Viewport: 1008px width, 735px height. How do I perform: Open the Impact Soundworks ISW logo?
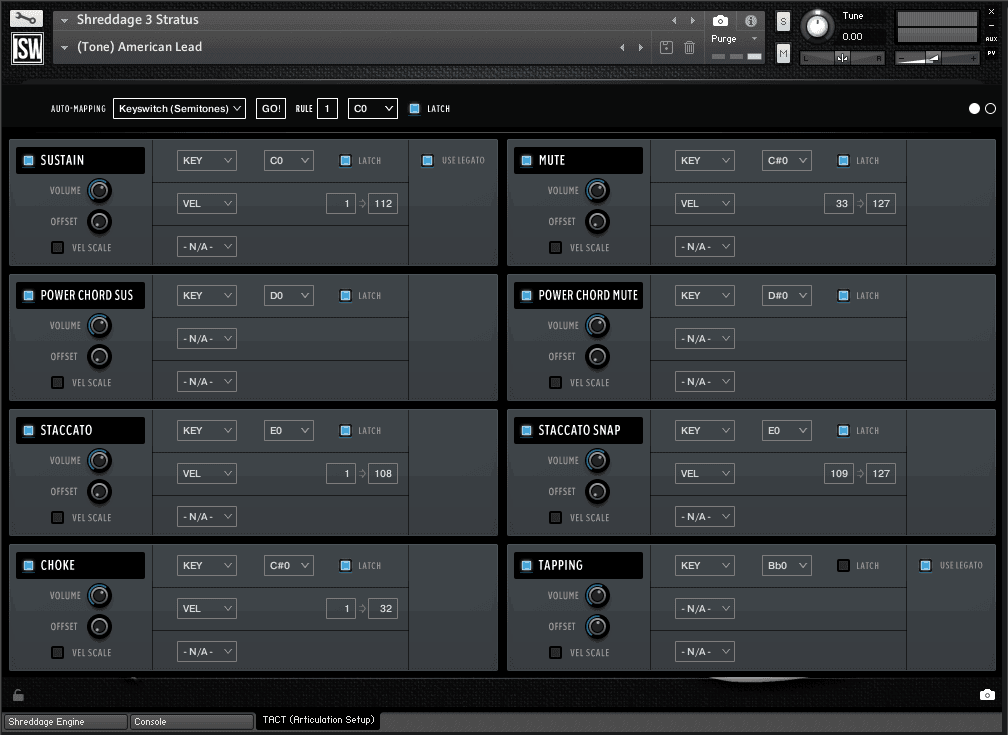click(26, 47)
